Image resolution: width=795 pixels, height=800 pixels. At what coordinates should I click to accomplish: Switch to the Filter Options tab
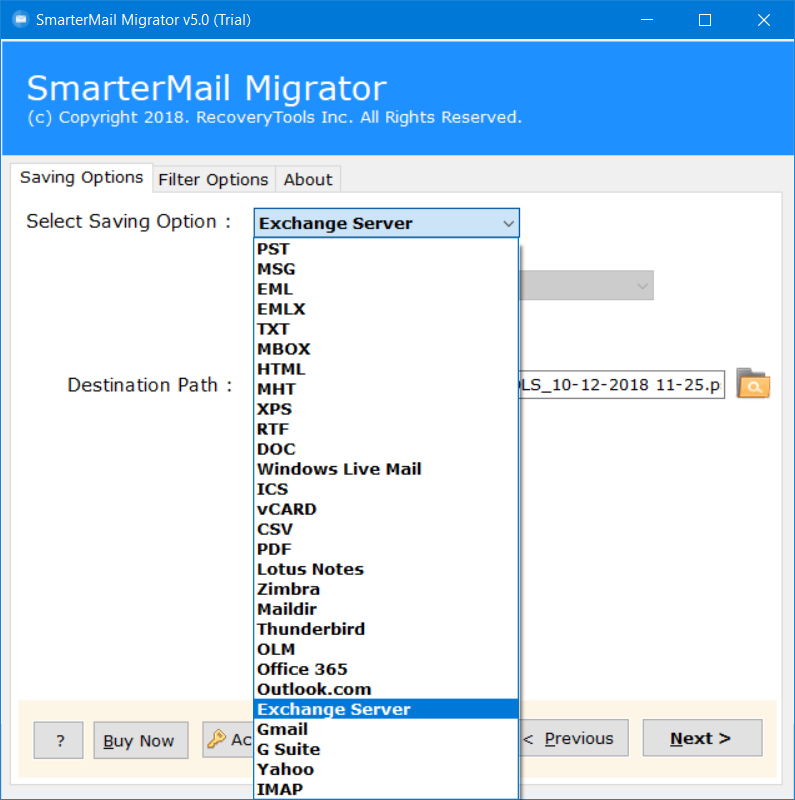[213, 180]
